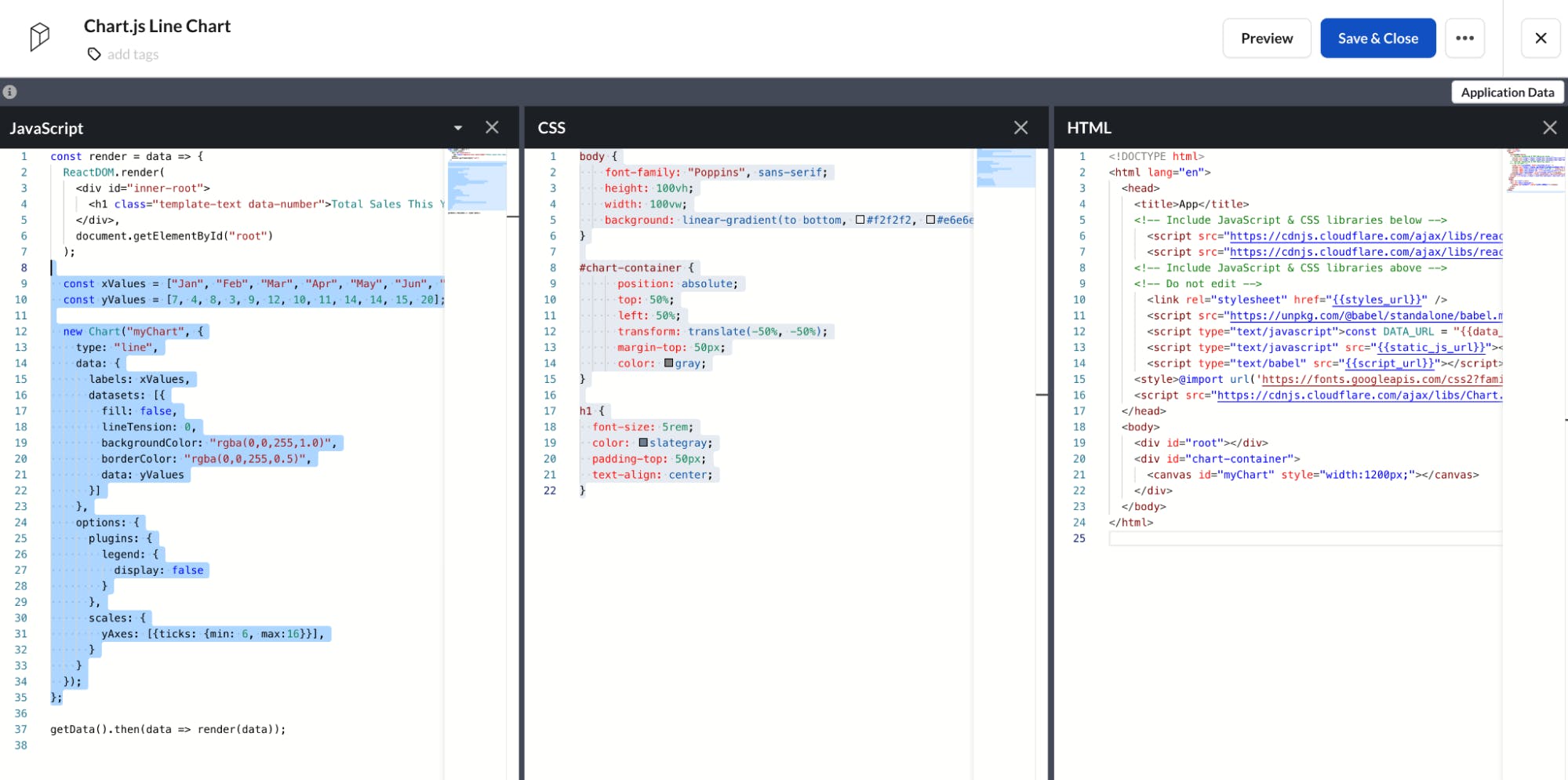Click line number 8 in JavaScript gutter
Image resolution: width=1568 pixels, height=780 pixels.
24,268
